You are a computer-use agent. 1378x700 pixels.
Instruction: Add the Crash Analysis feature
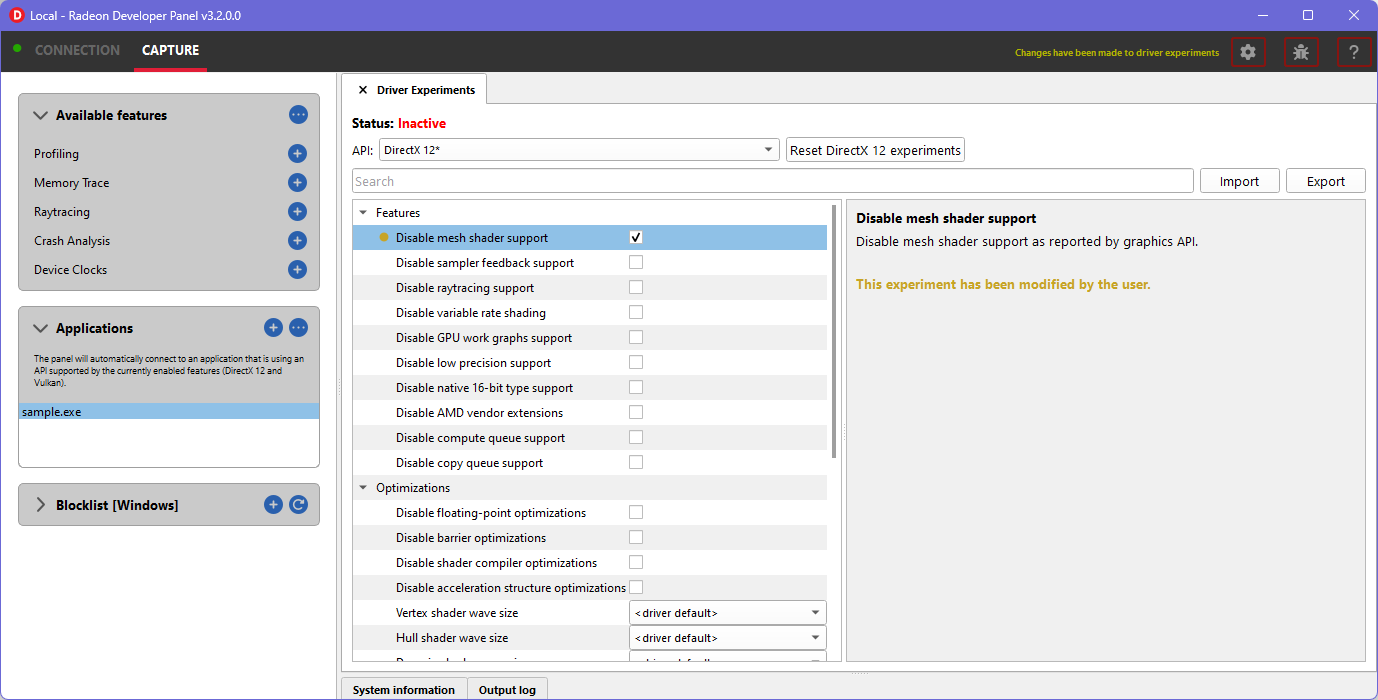[x=297, y=240]
